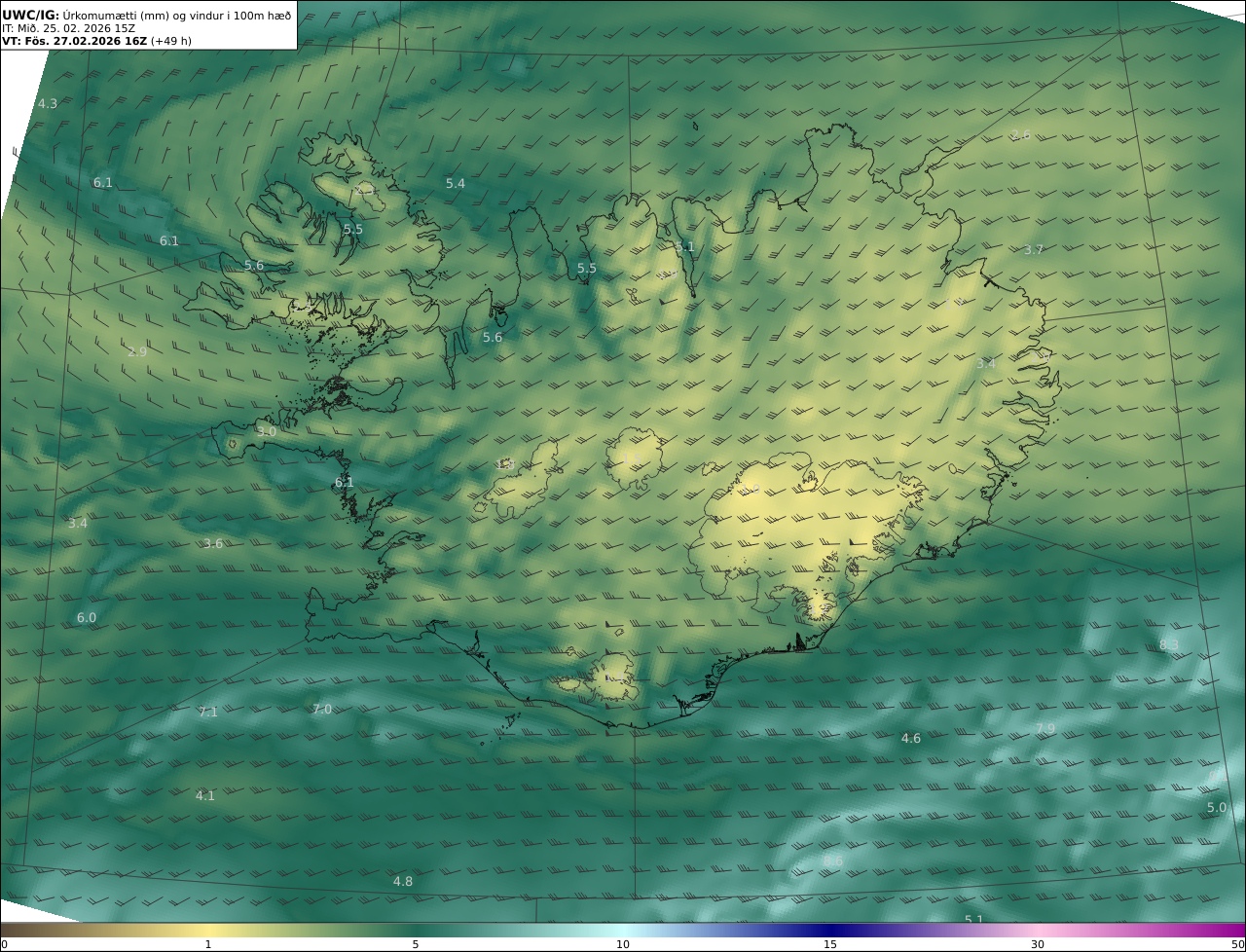Click the map value 6.0
The width and height of the screenshot is (1246, 952).
point(87,617)
